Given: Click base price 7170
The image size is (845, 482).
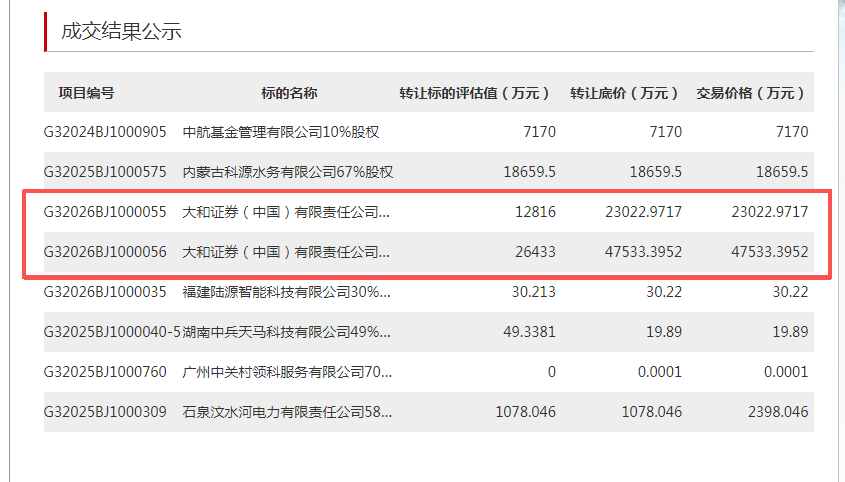Looking at the screenshot, I should coord(666,132).
